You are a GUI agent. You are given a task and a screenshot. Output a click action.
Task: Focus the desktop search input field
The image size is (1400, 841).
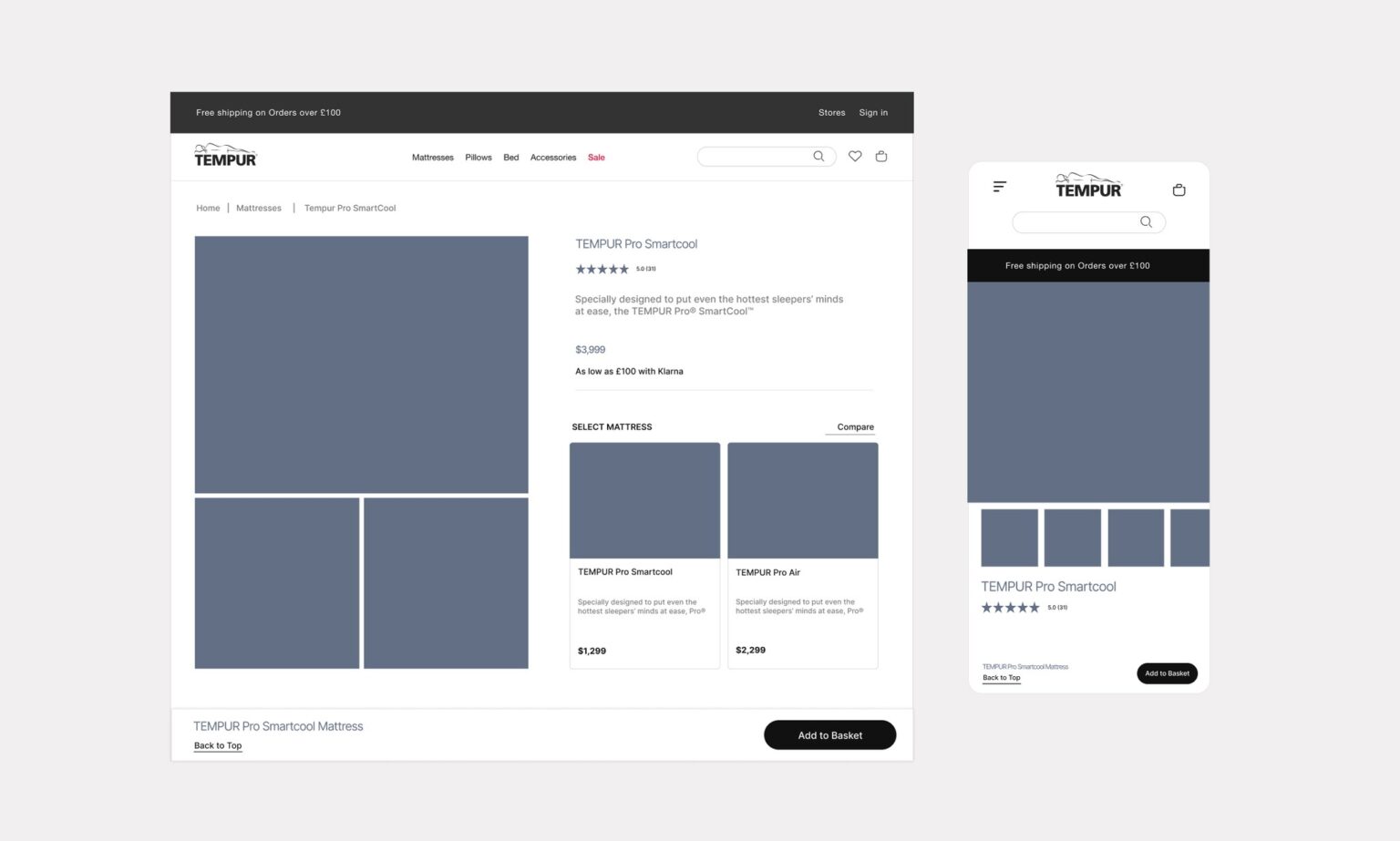[x=753, y=157]
